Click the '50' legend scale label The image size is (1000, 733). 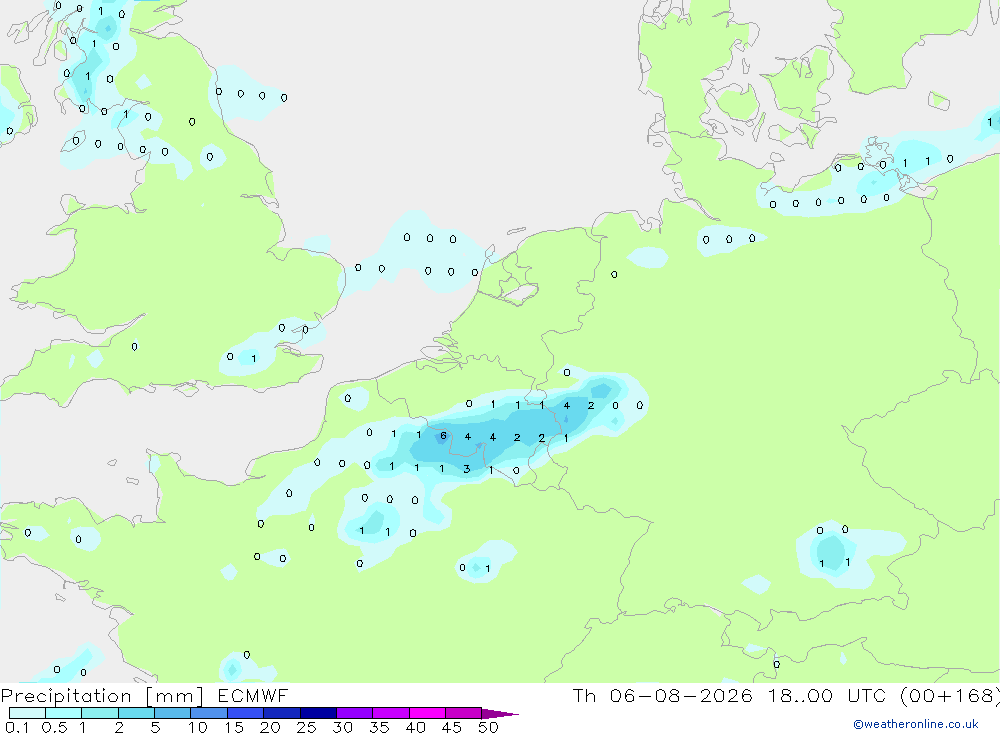pyautogui.click(x=488, y=727)
